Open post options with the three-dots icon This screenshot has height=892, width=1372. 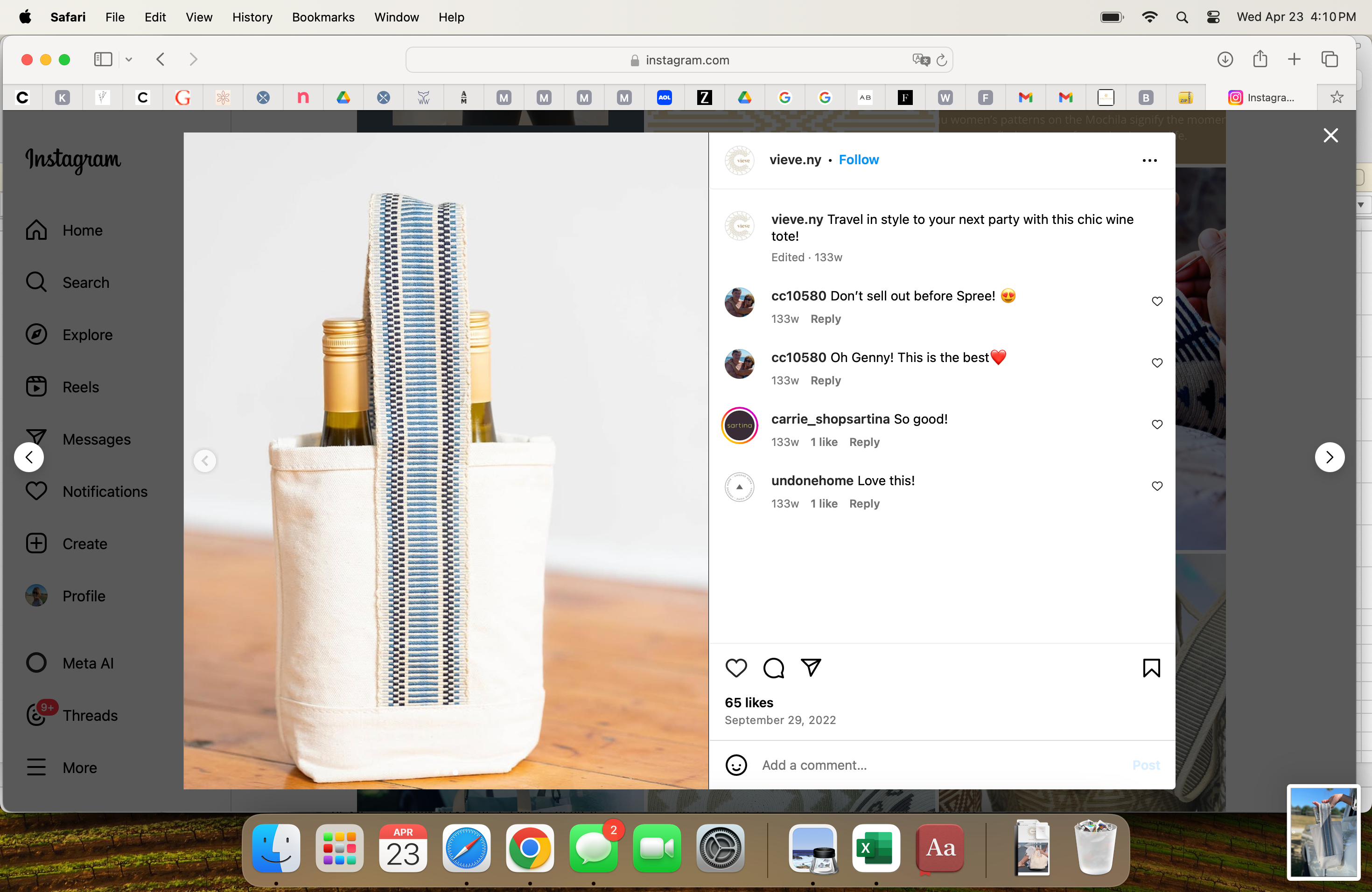click(x=1149, y=160)
